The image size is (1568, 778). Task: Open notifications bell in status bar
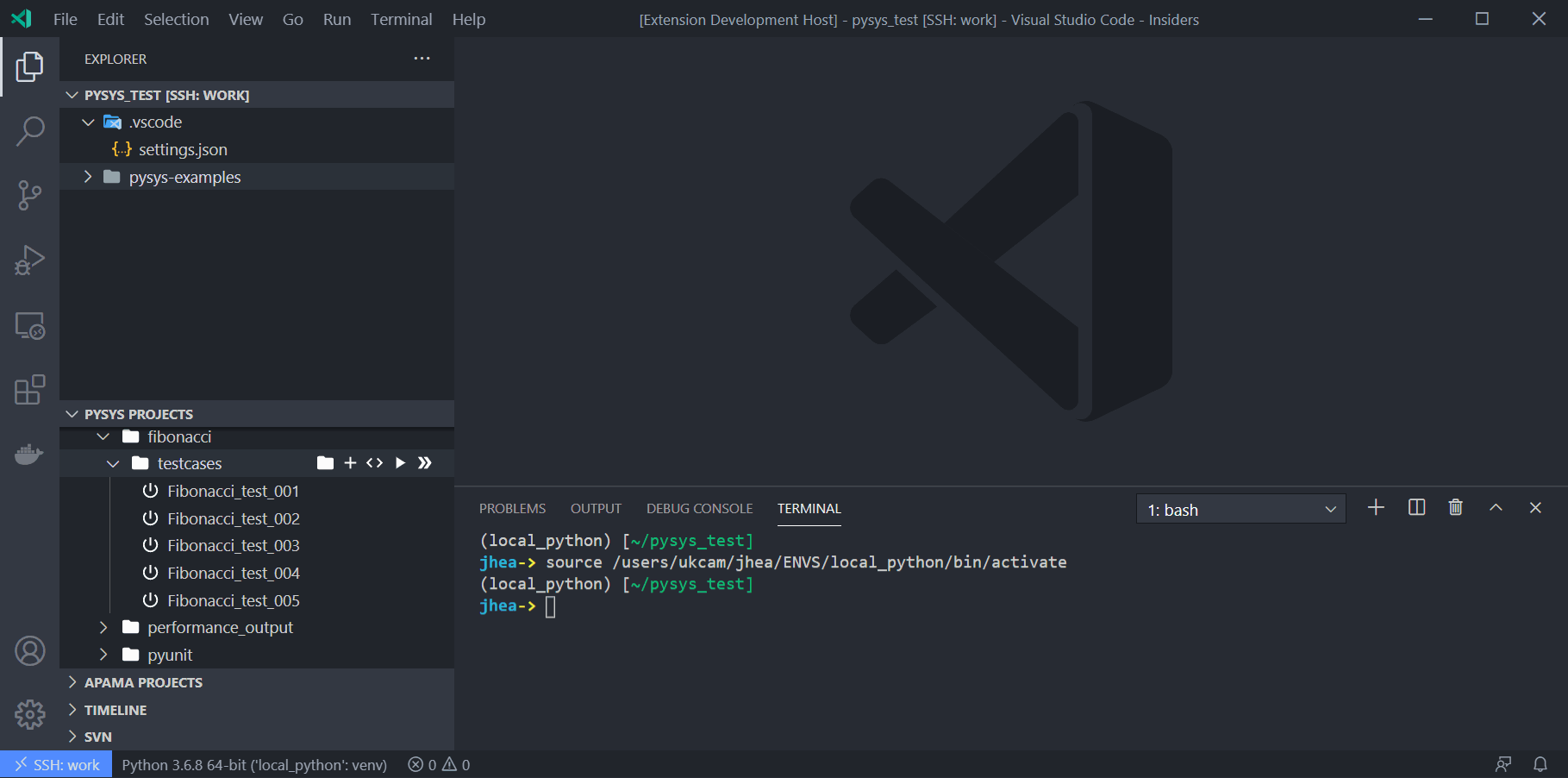click(1540, 764)
